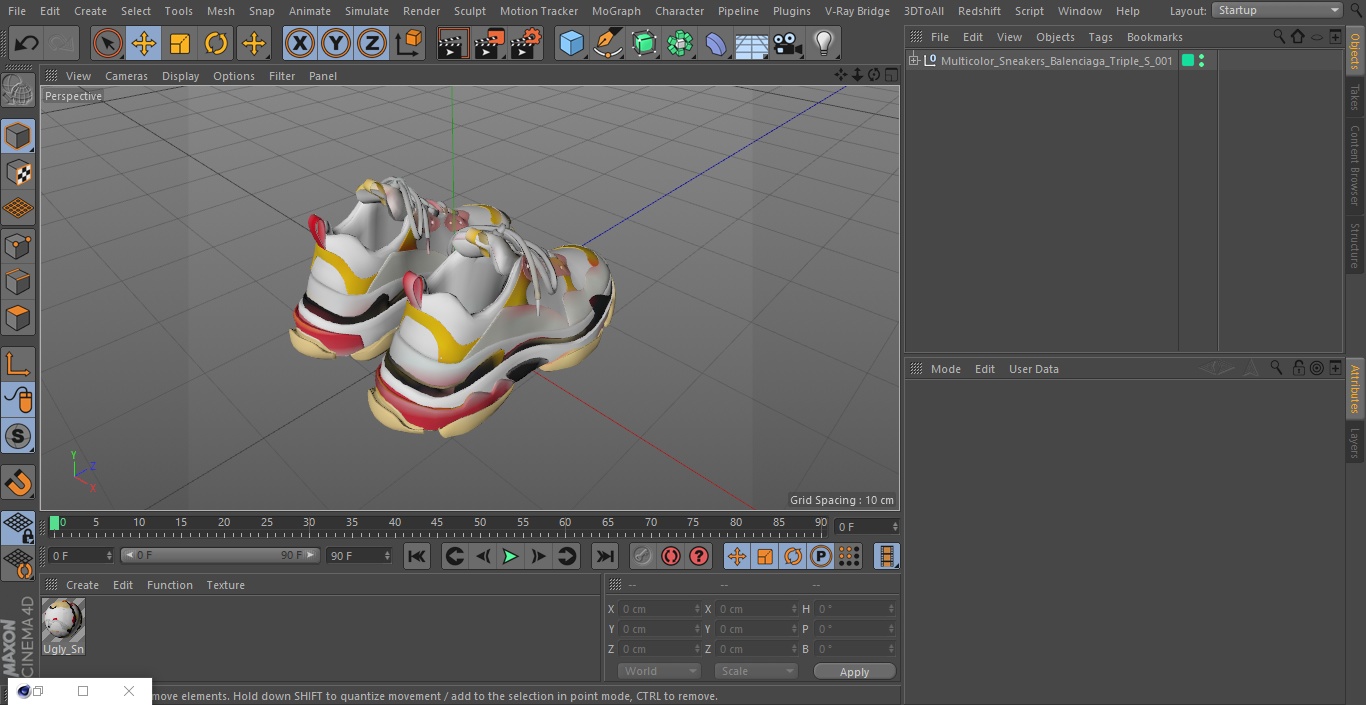Switch to Points mode
Image resolution: width=1366 pixels, height=705 pixels.
point(18,245)
